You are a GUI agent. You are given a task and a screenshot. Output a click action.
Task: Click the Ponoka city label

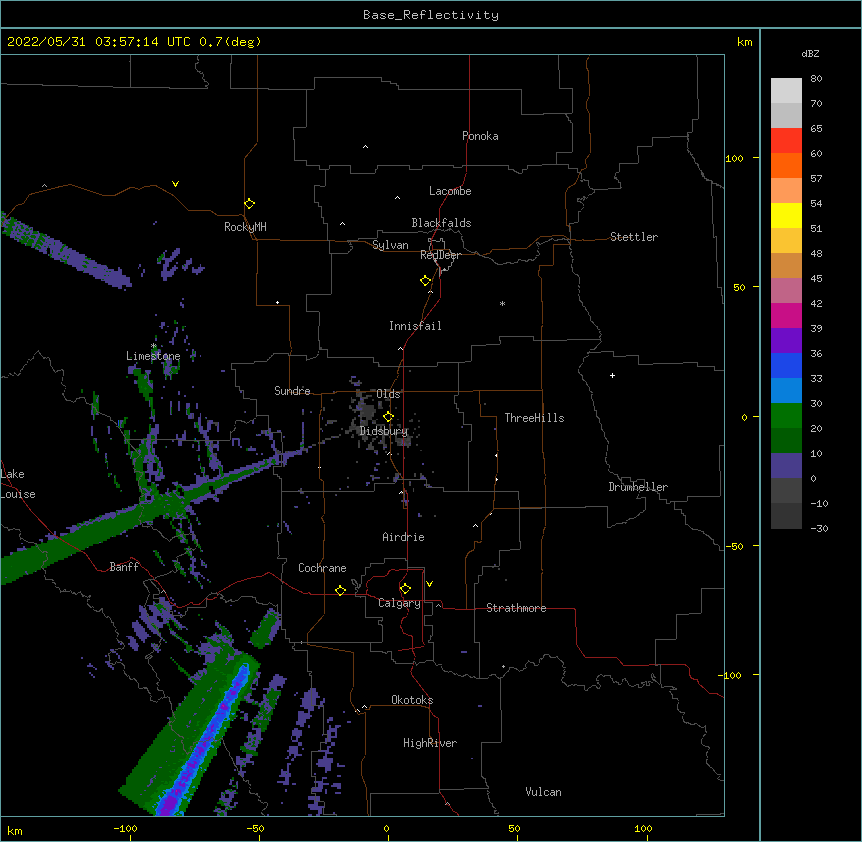coord(480,136)
